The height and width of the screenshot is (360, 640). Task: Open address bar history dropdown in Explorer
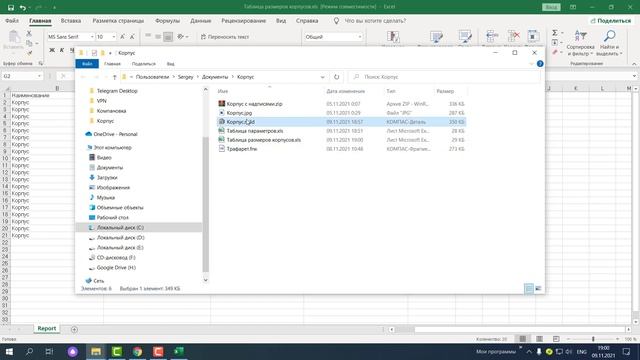322,77
